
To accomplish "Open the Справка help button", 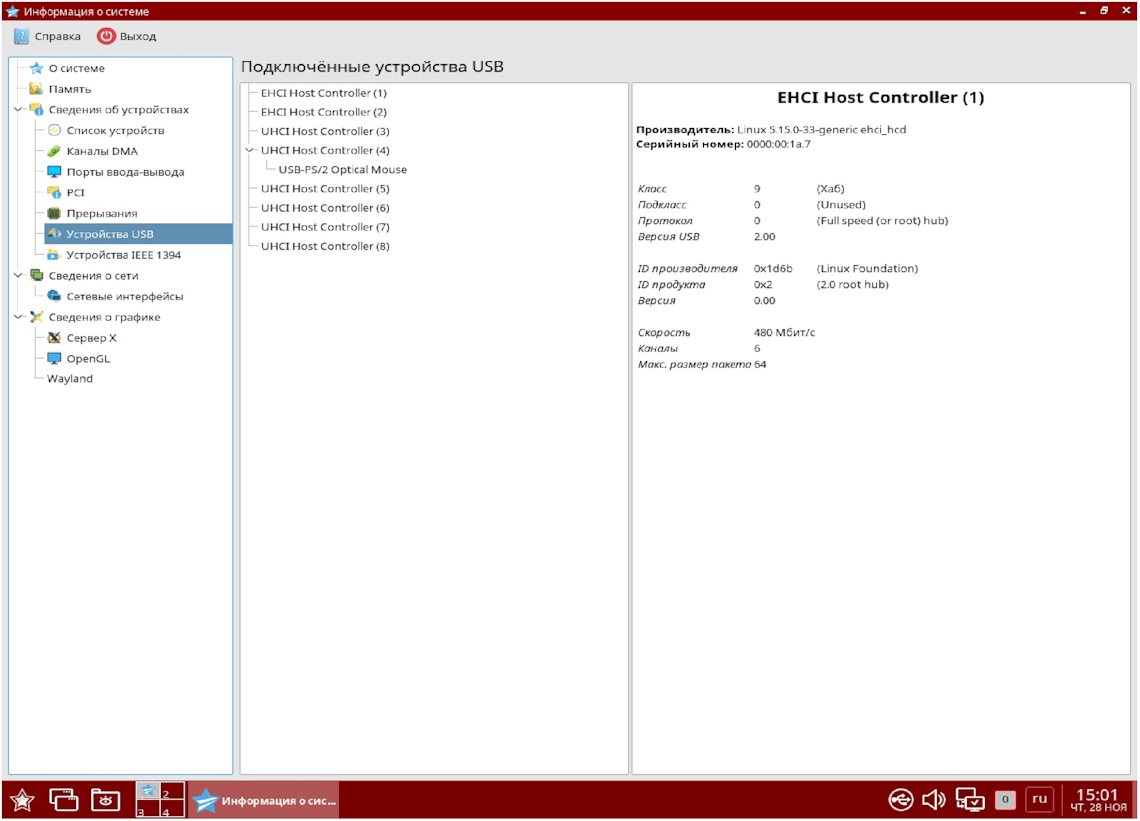I will tap(48, 36).
